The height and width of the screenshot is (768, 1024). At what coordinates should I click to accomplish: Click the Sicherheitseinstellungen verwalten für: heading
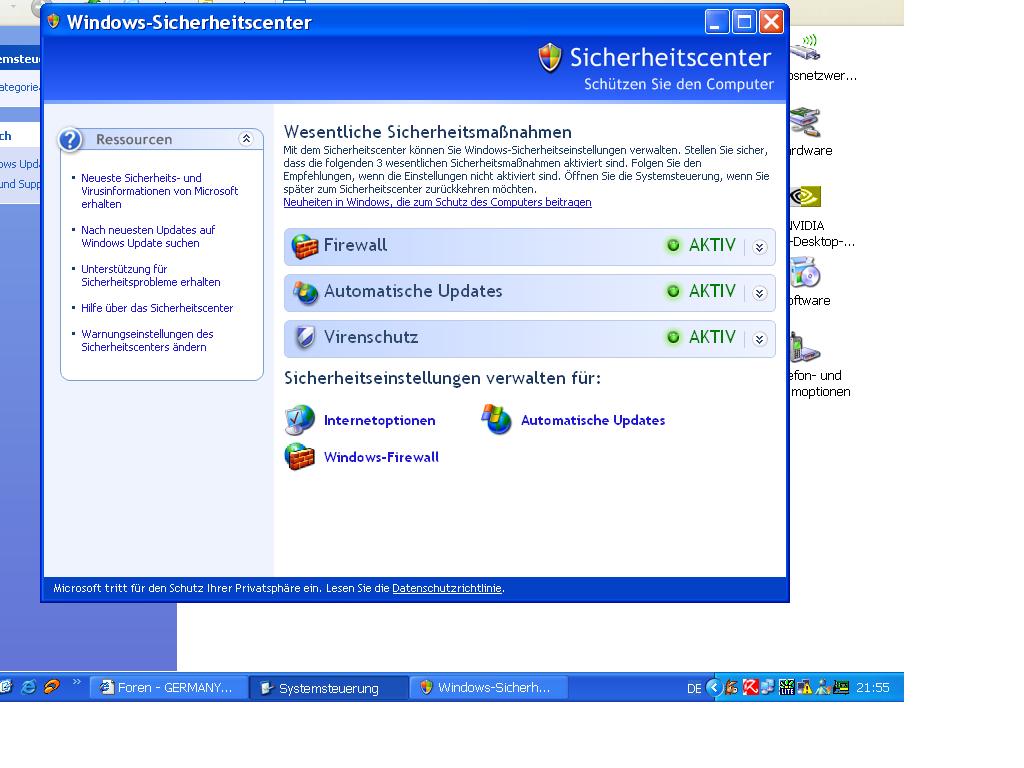coord(442,378)
